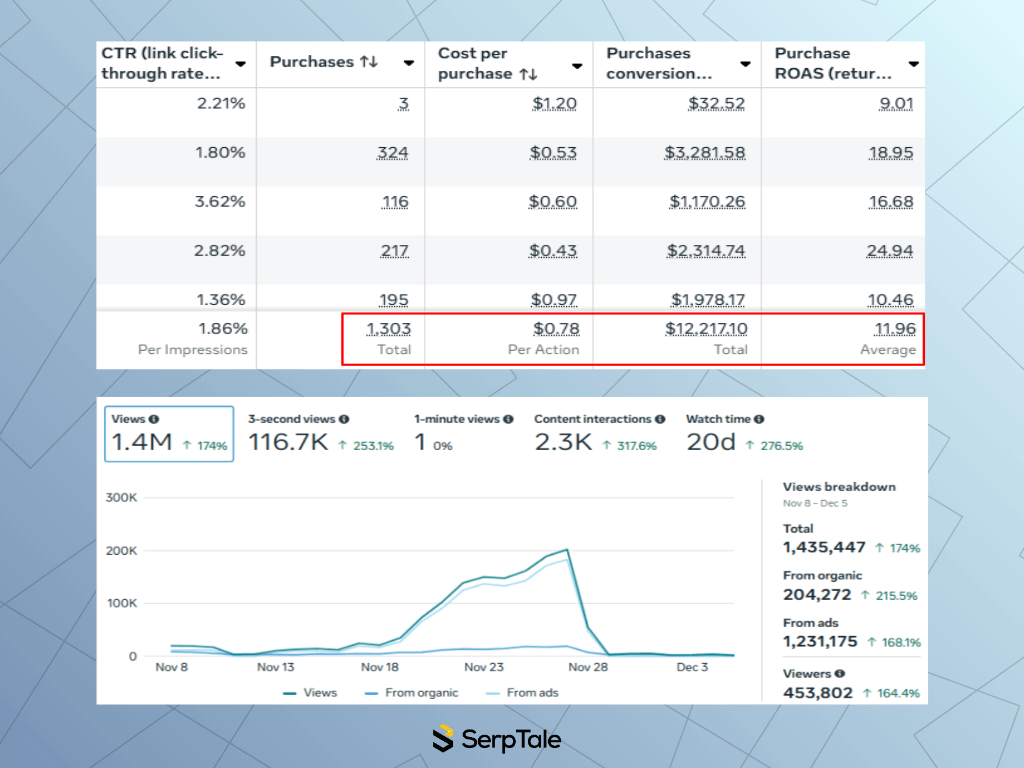Image resolution: width=1024 pixels, height=768 pixels.
Task: Toggle the From ads legend series
Action: click(x=522, y=693)
